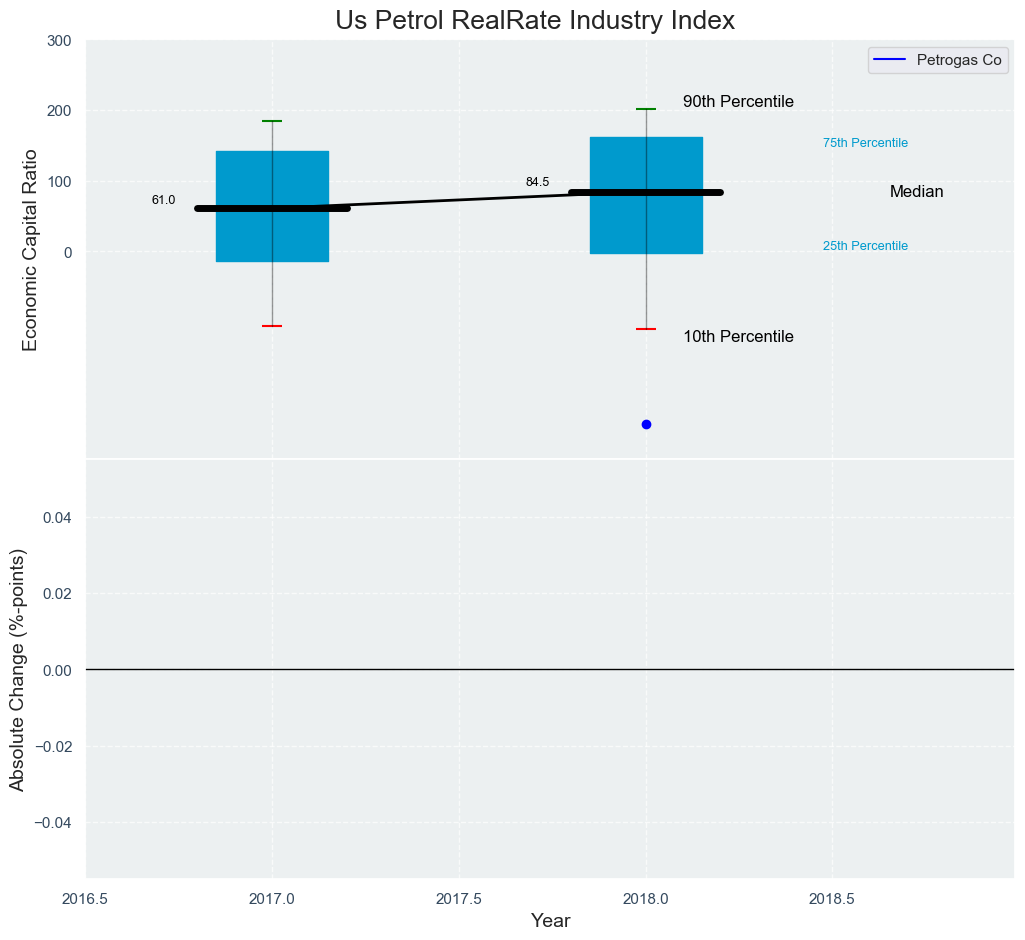Click the 300 y-axis tick label

(x=59, y=41)
